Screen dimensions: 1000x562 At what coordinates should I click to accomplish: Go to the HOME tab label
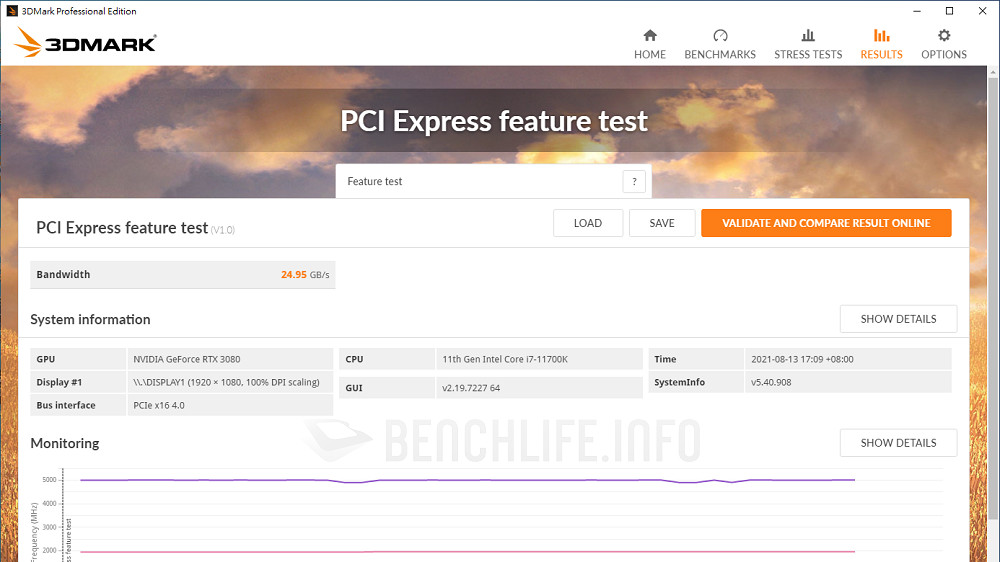point(650,55)
